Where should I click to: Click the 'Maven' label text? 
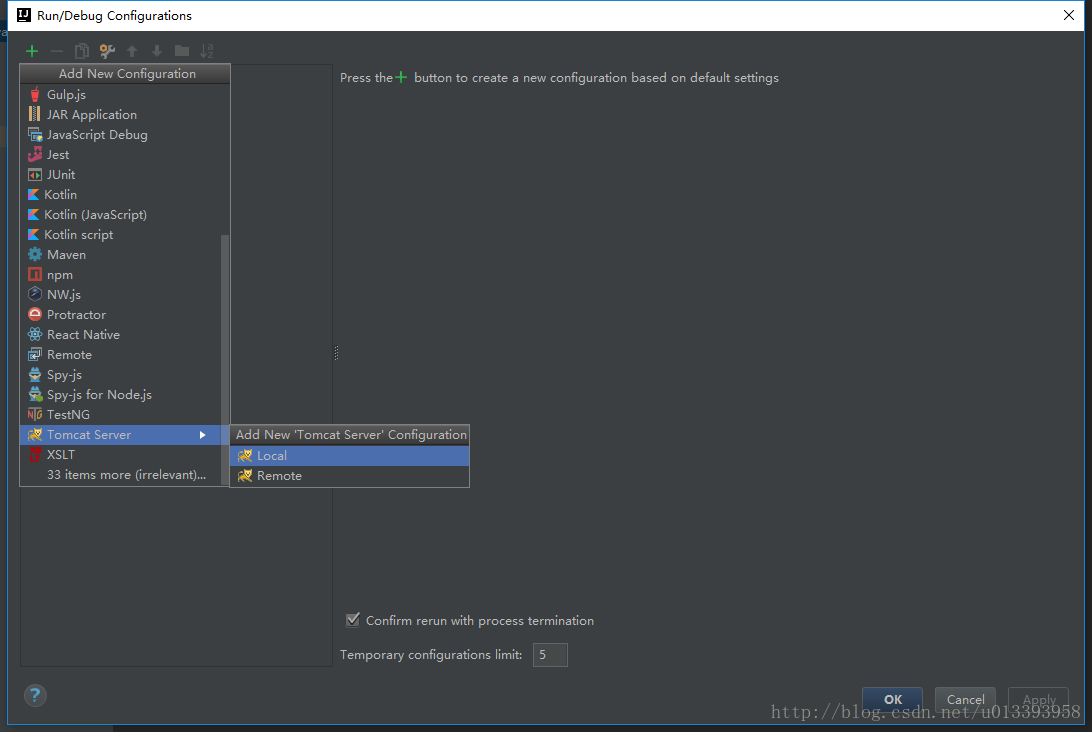[x=66, y=255]
